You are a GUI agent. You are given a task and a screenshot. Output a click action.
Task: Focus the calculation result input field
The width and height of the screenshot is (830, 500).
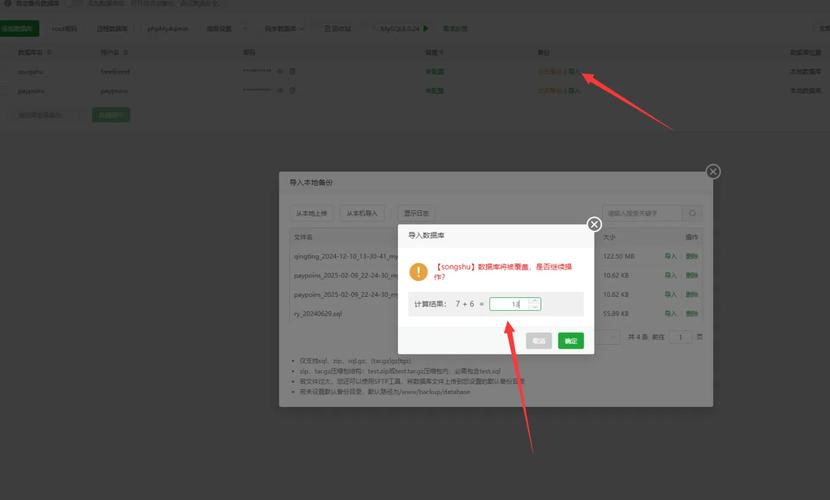click(509, 304)
